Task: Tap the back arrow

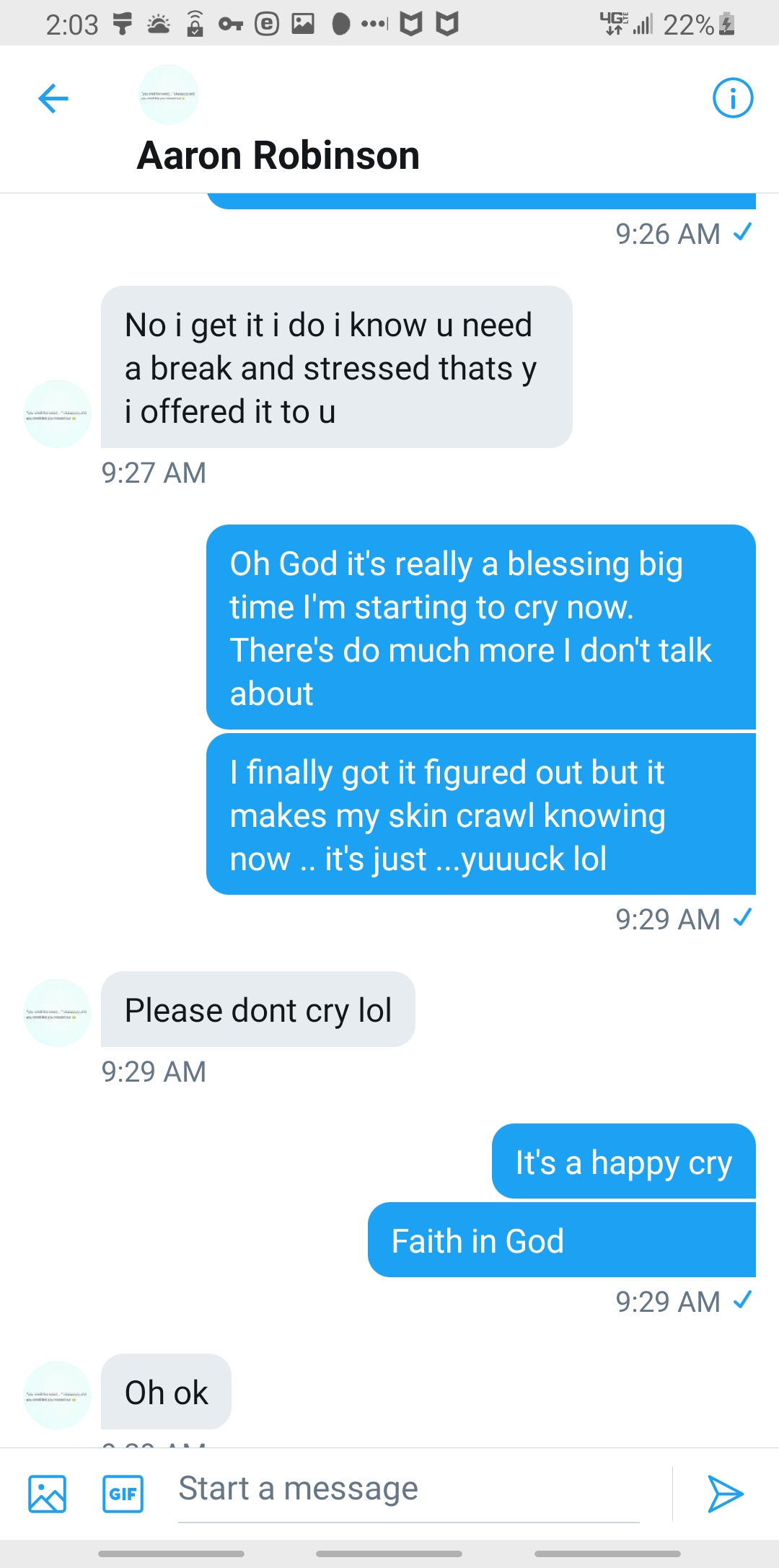Action: tap(53, 99)
